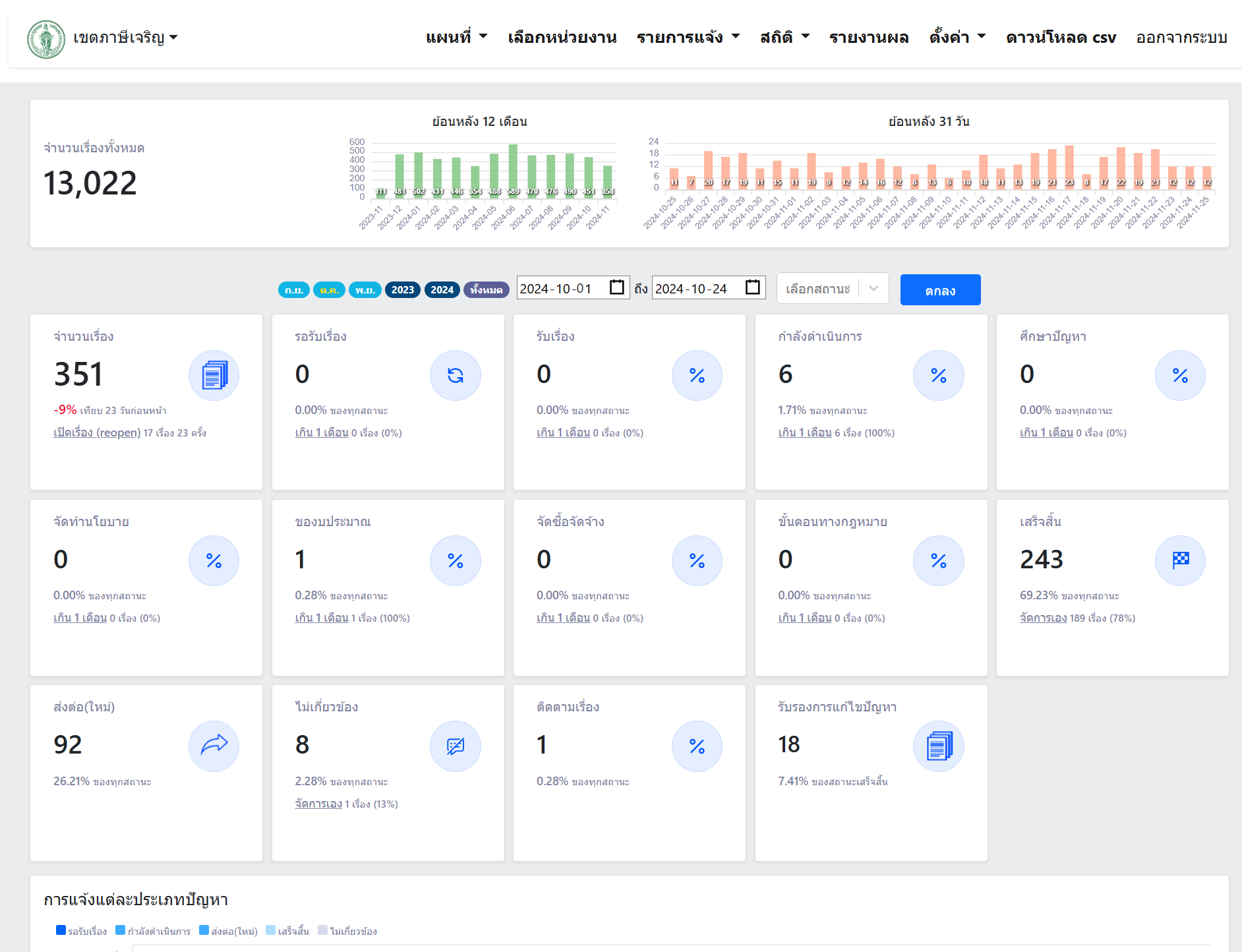The image size is (1242, 952).
Task: Toggle รอรับเรื่อง legend series in chart
Action: (x=81, y=931)
